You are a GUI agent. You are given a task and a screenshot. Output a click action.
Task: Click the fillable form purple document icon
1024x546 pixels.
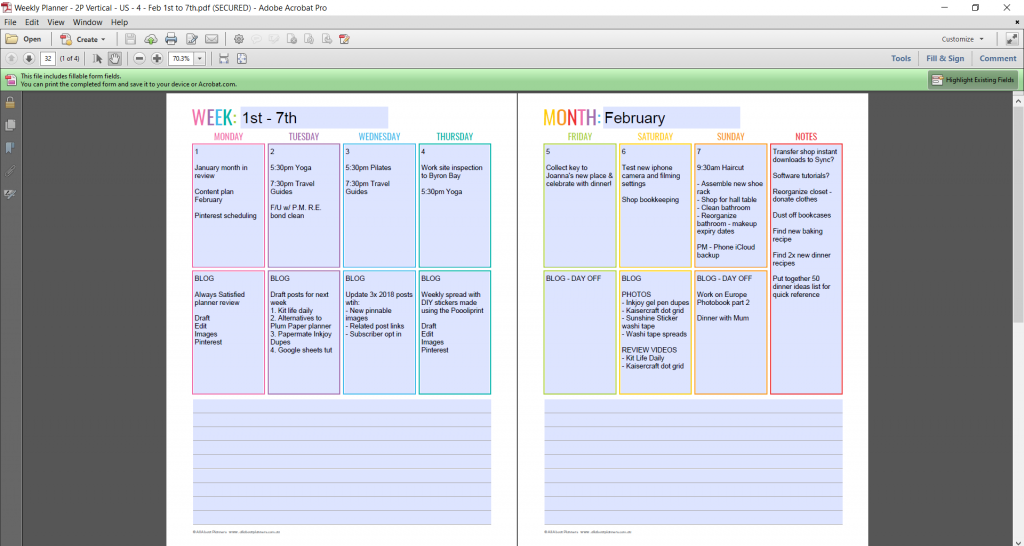click(x=10, y=80)
